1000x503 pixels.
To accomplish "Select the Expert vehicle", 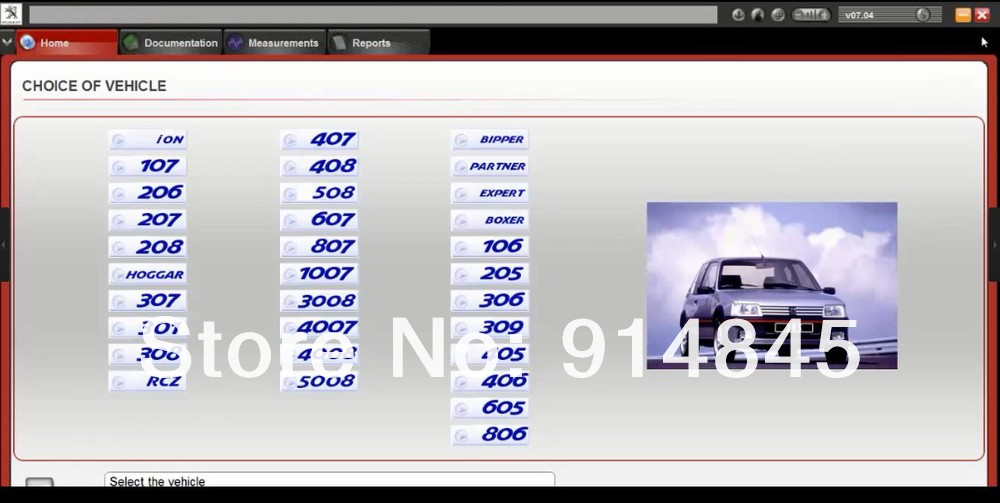I will point(490,193).
